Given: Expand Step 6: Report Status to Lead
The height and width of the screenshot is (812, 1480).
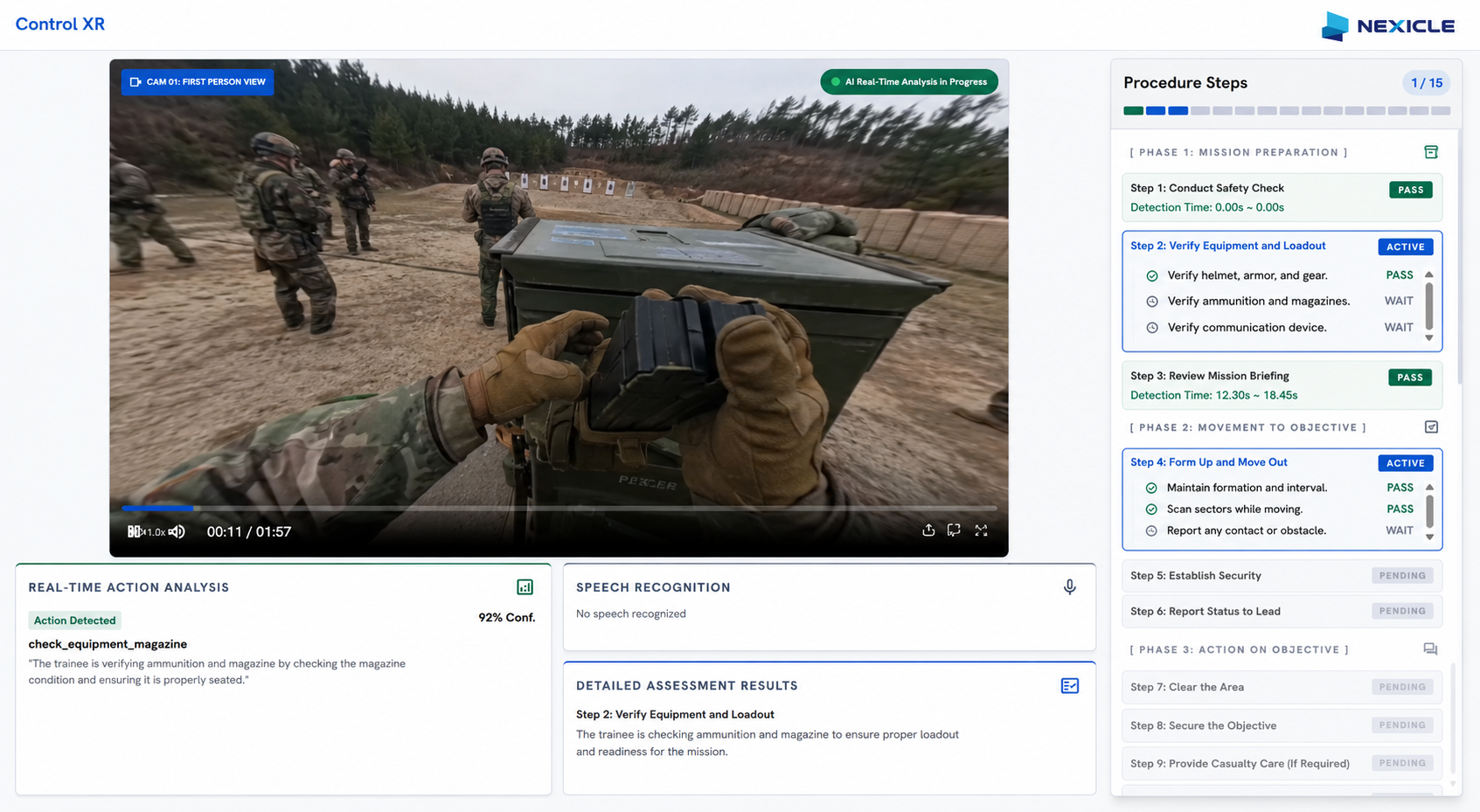Looking at the screenshot, I should click(1282, 611).
